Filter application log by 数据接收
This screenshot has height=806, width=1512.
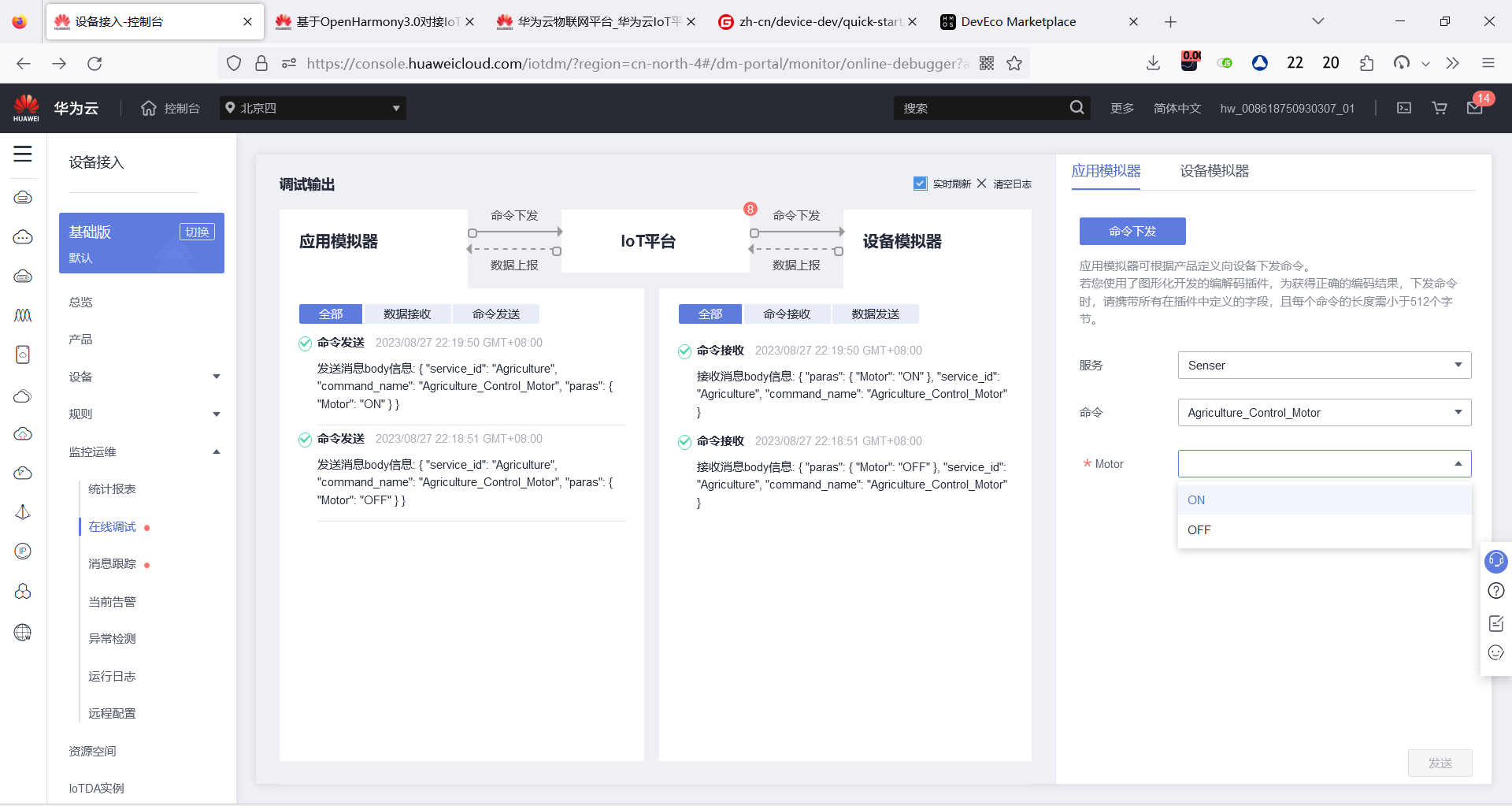(x=407, y=314)
